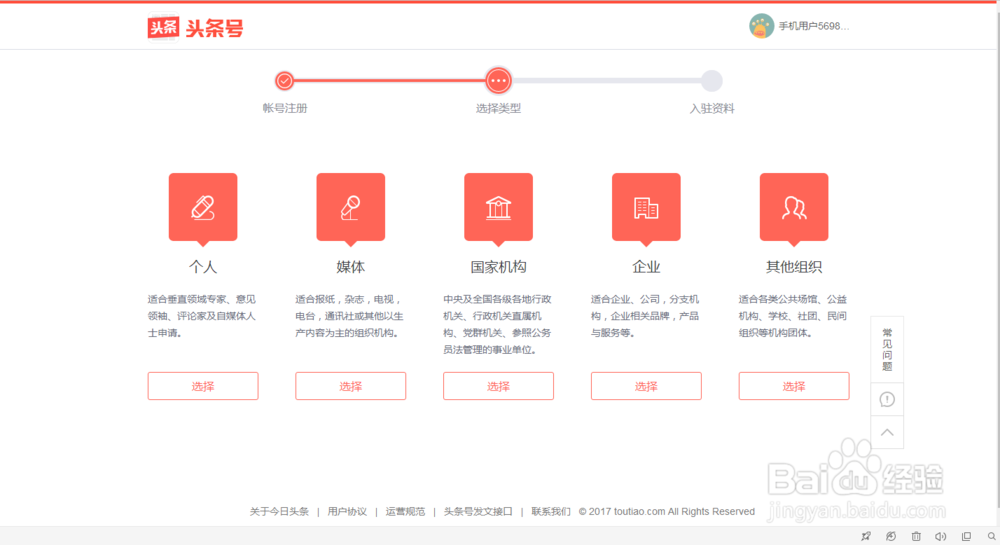Open 联系我们 footer link

point(551,511)
